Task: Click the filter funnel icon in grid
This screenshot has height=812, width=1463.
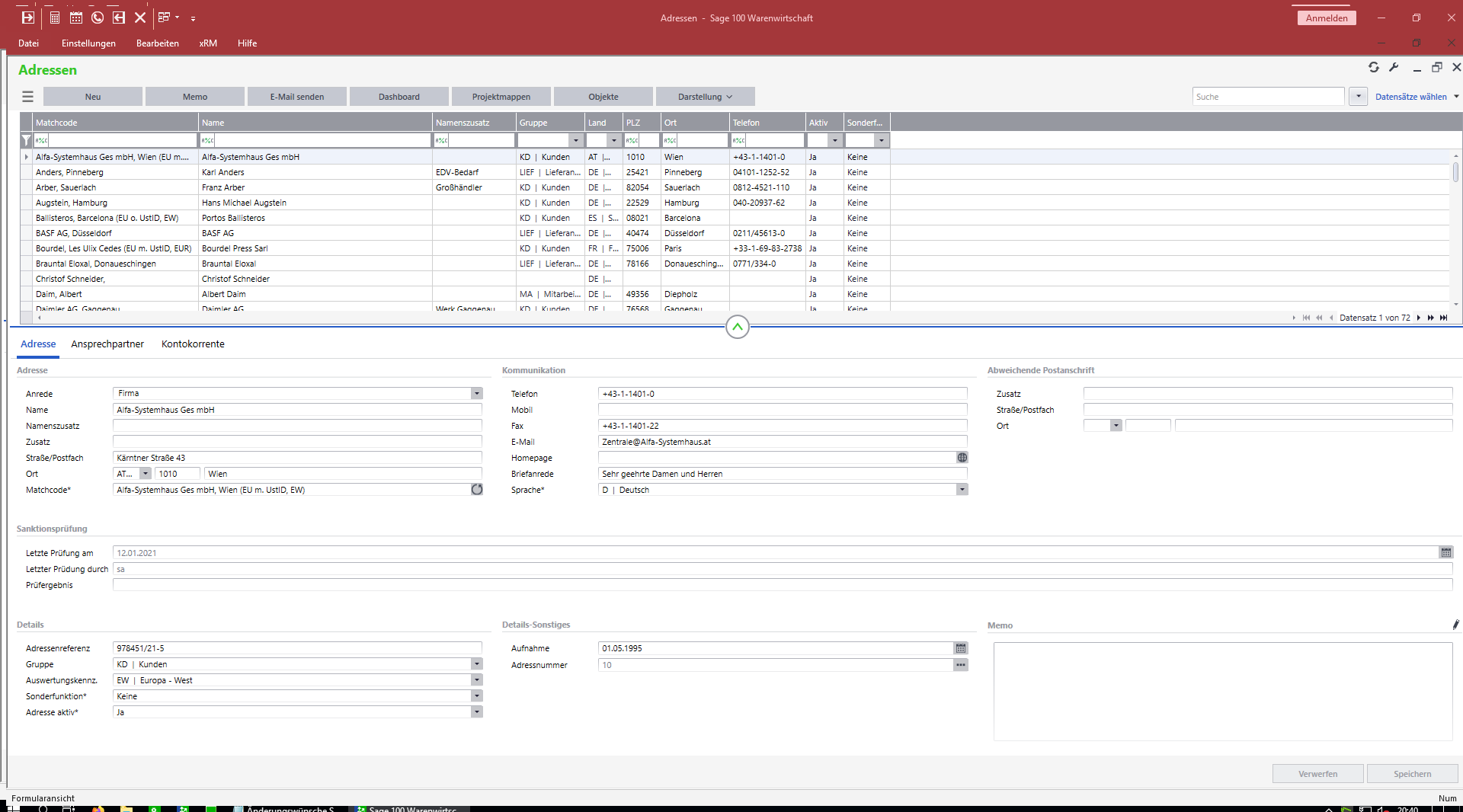Action: tap(27, 140)
